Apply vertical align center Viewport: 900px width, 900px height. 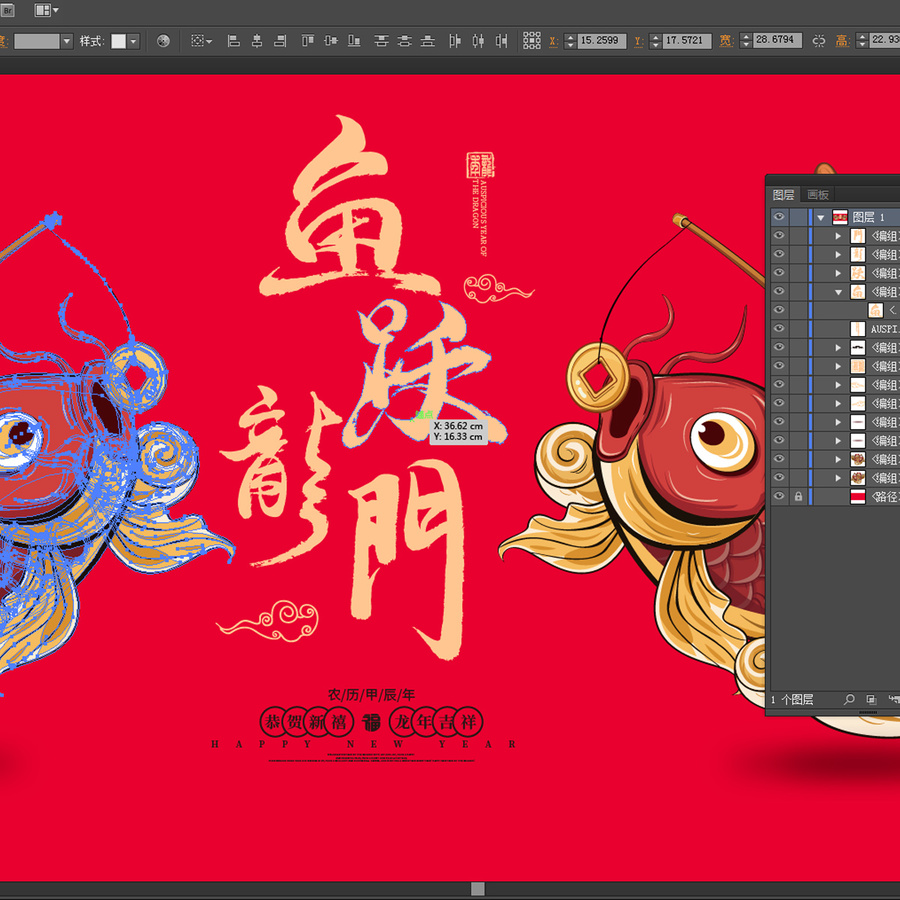(331, 41)
